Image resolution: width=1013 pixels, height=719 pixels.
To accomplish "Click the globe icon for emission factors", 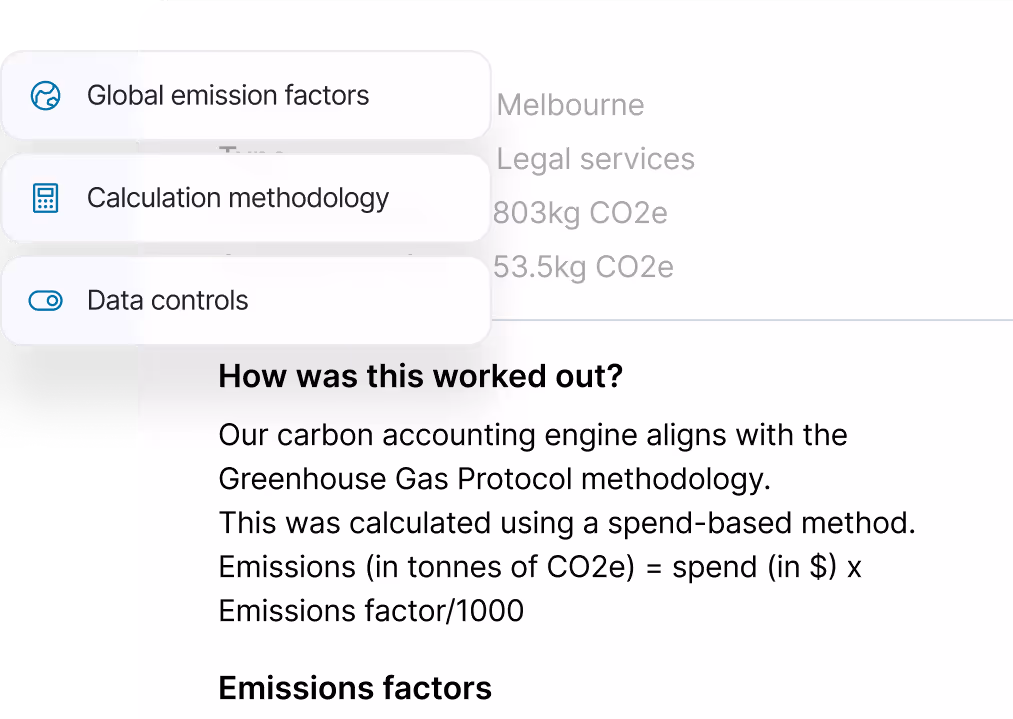I will click(x=46, y=96).
